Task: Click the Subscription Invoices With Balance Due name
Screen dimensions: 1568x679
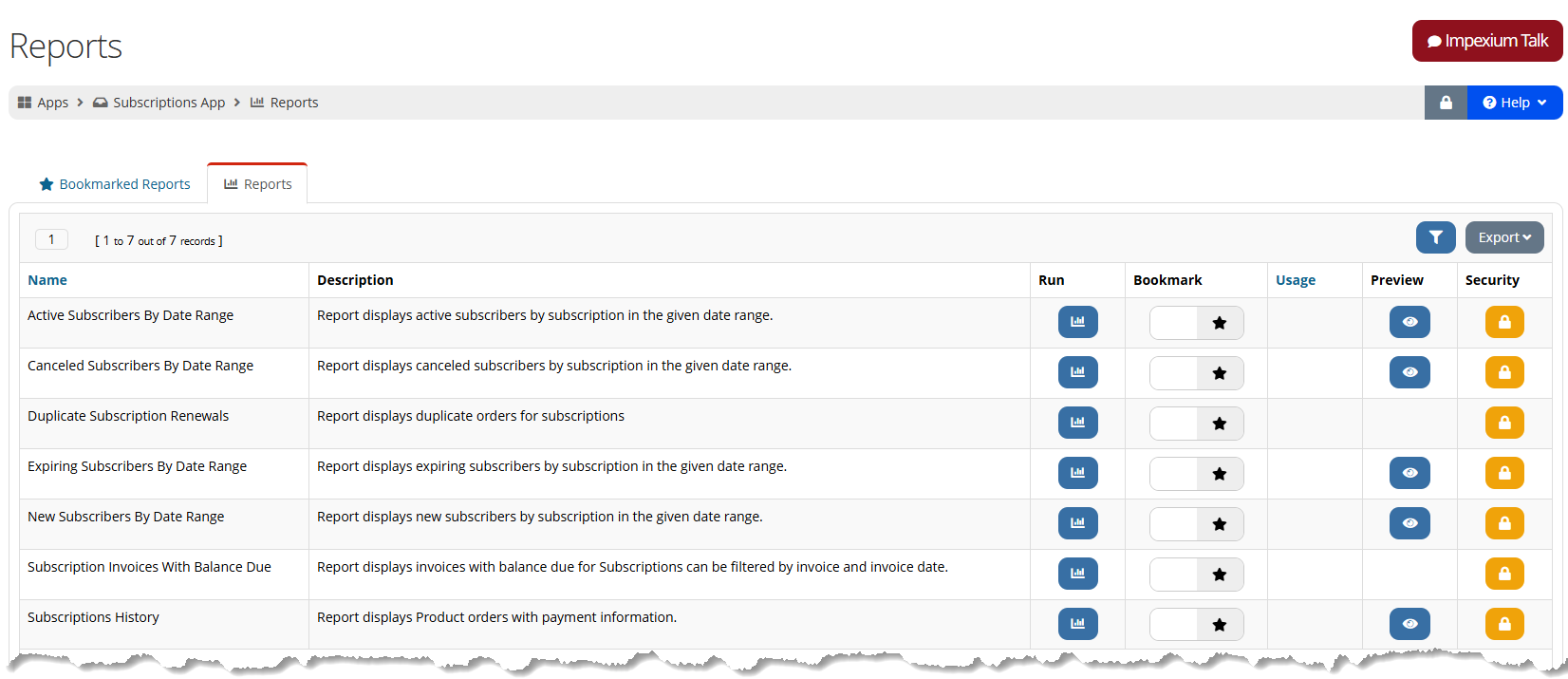Action: tap(149, 567)
